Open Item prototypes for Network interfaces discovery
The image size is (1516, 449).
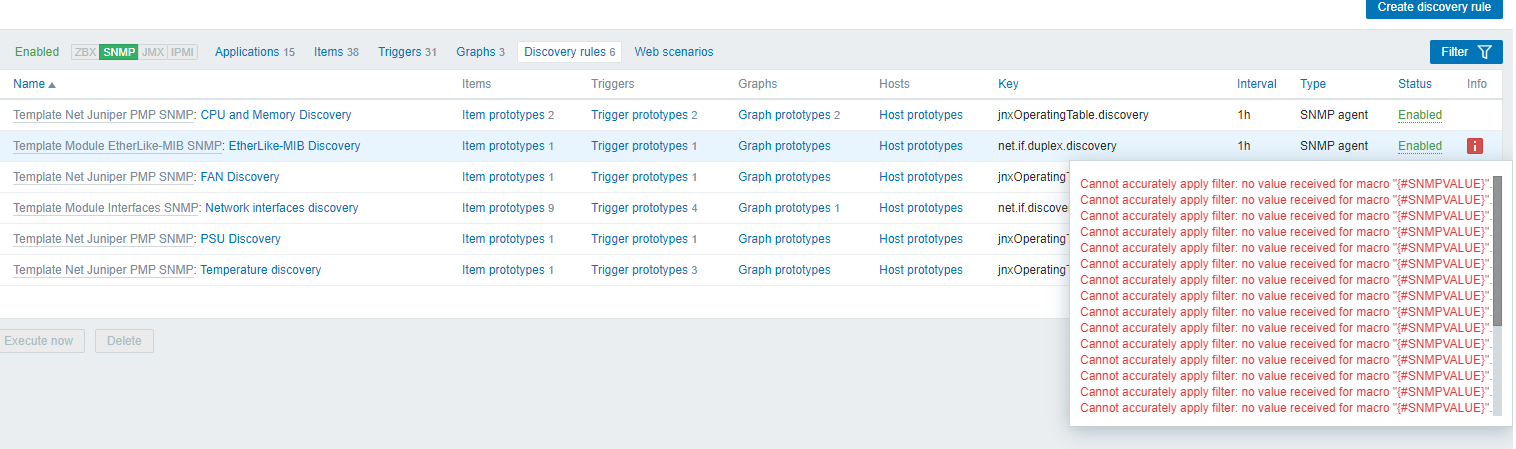pos(502,208)
